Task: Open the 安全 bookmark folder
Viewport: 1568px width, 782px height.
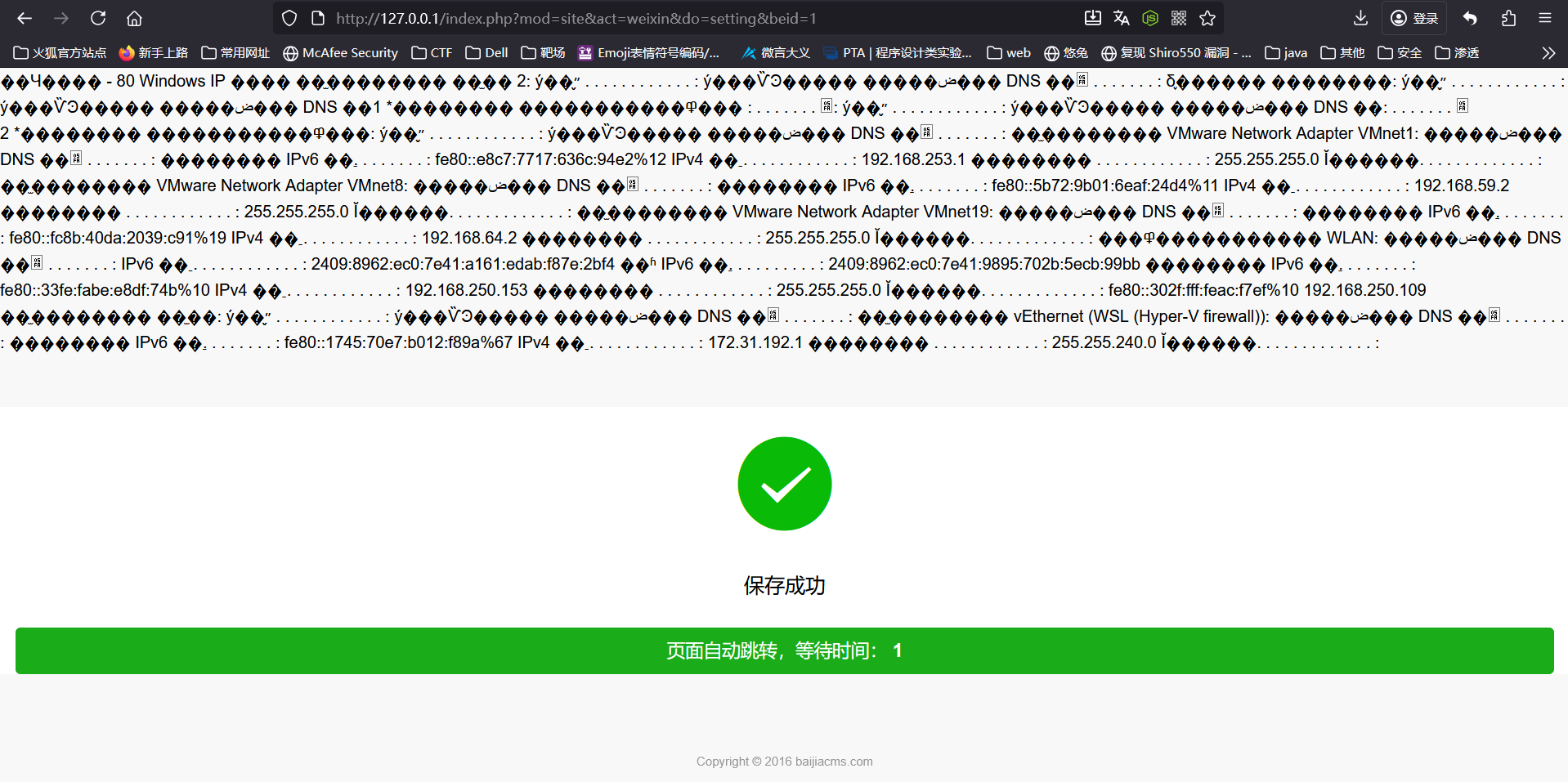Action: tap(1400, 53)
